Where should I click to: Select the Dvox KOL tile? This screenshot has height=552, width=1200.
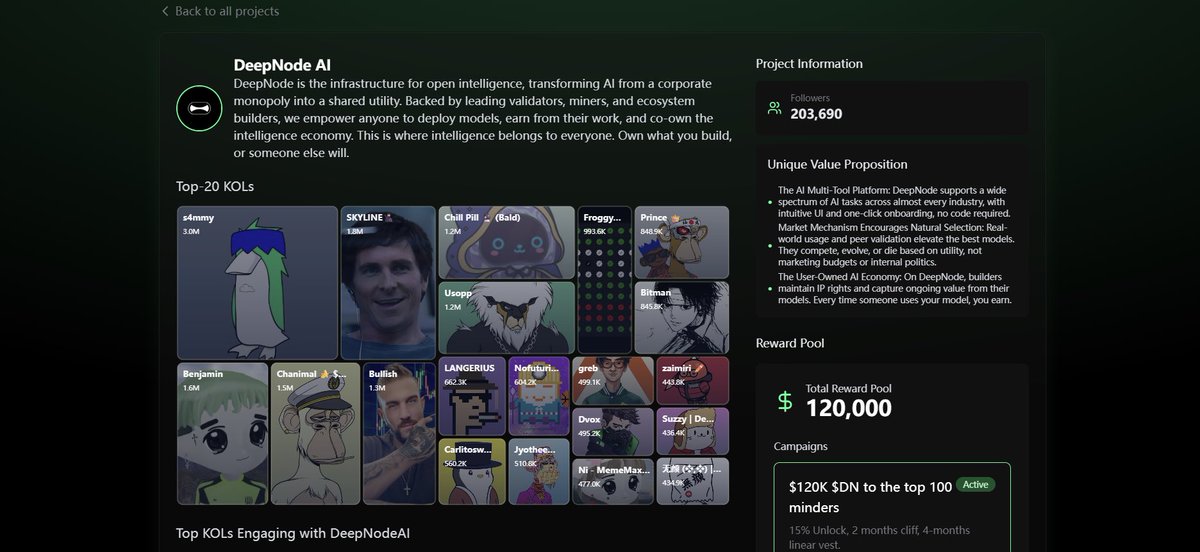(x=613, y=431)
